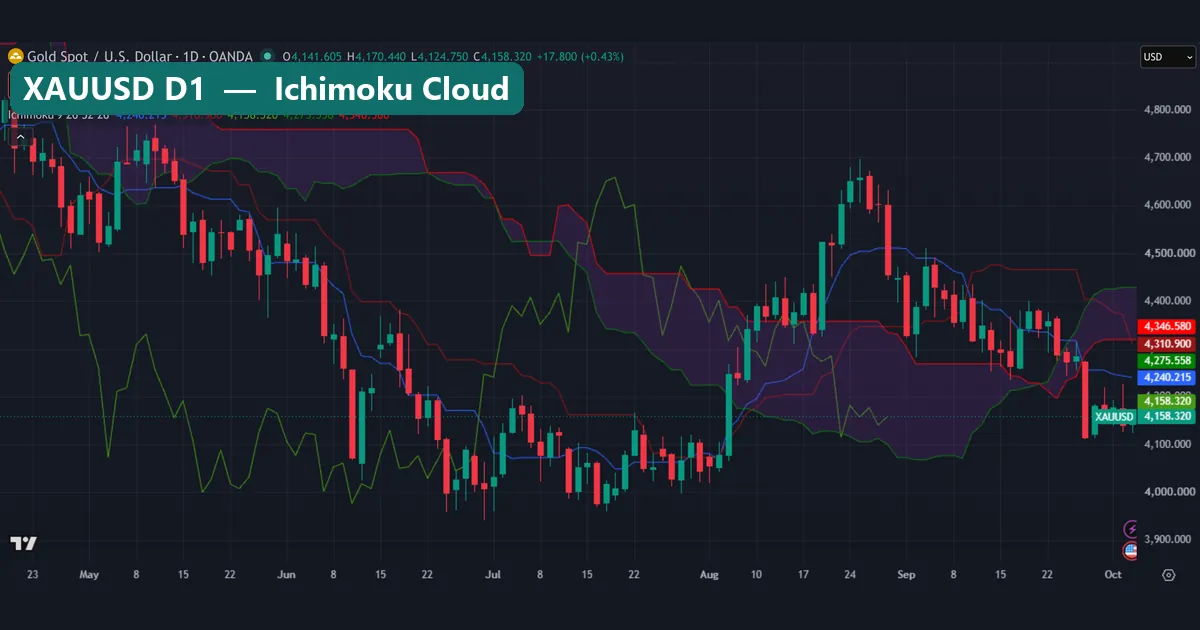
Task: Click the red 4,346.580 price label
Action: (x=1168, y=326)
